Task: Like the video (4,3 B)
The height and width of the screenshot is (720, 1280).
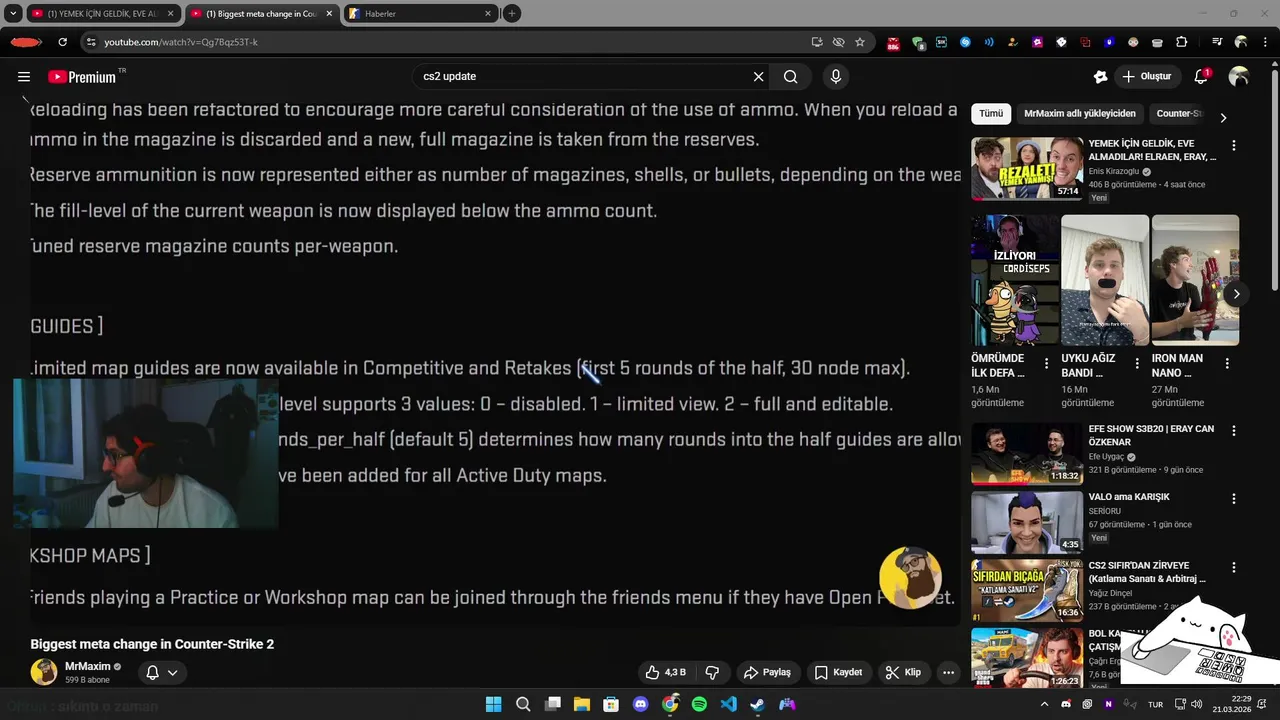Action: pos(665,673)
